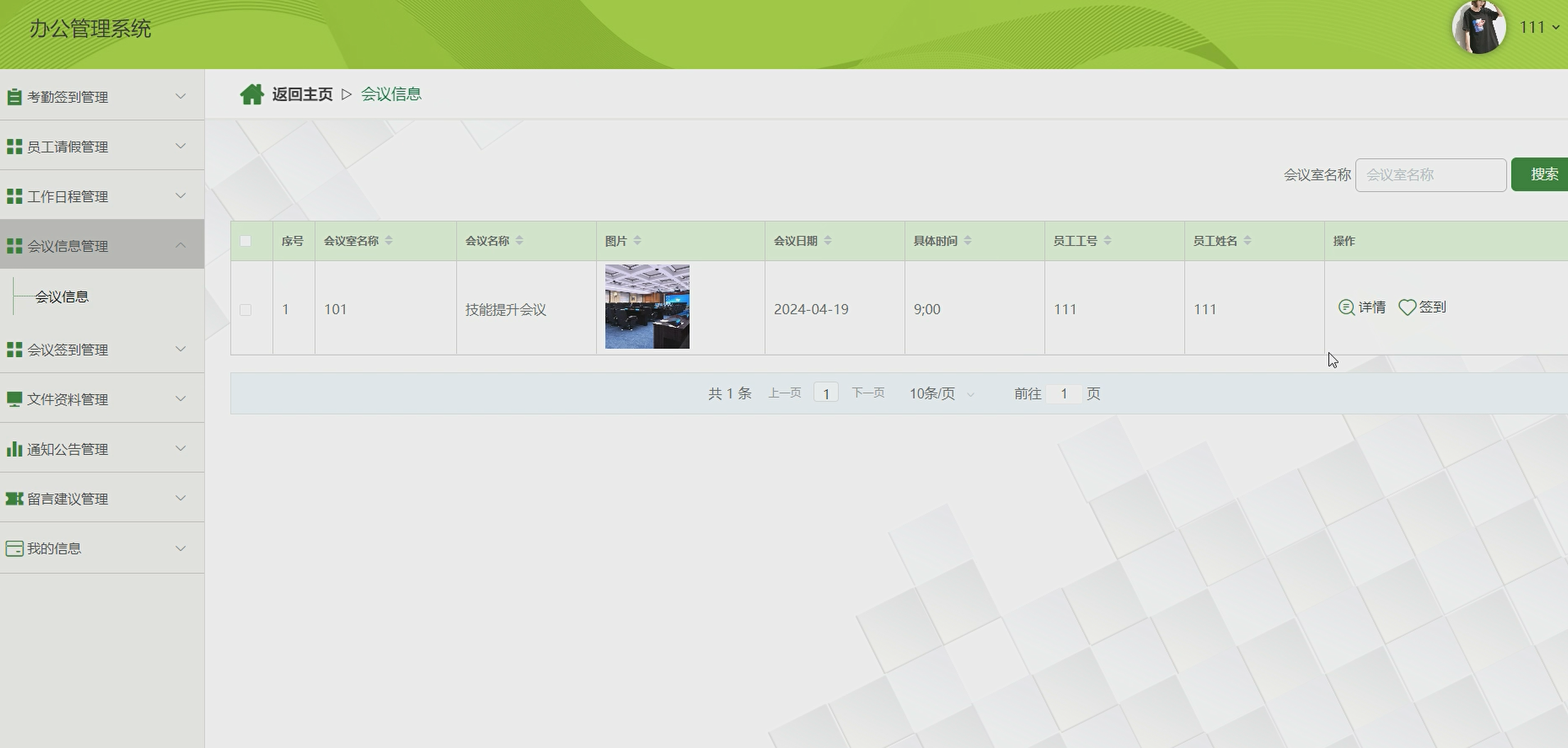Go to 上一页 in pagination

[x=785, y=393]
